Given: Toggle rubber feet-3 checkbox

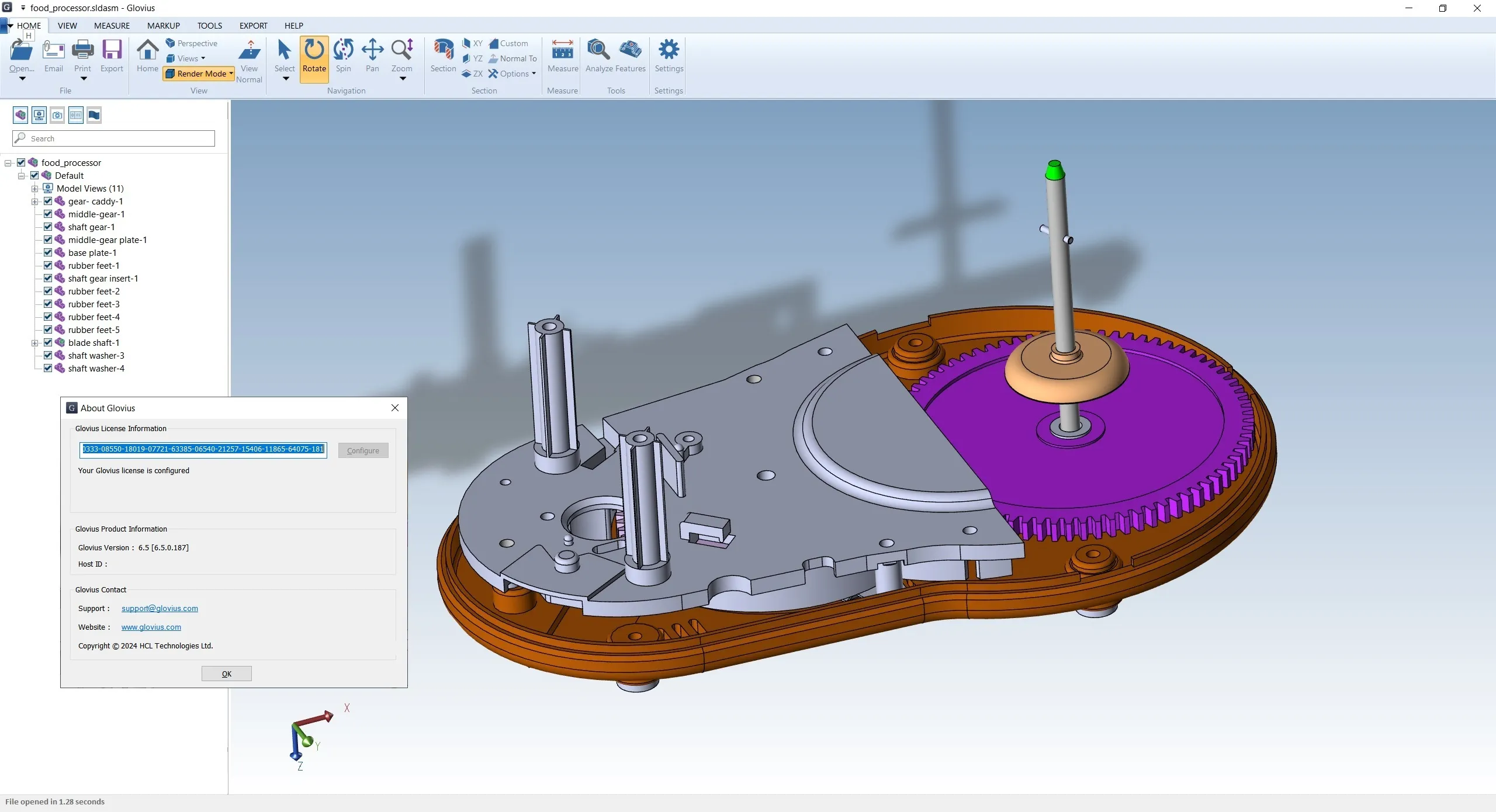Looking at the screenshot, I should (x=48, y=304).
